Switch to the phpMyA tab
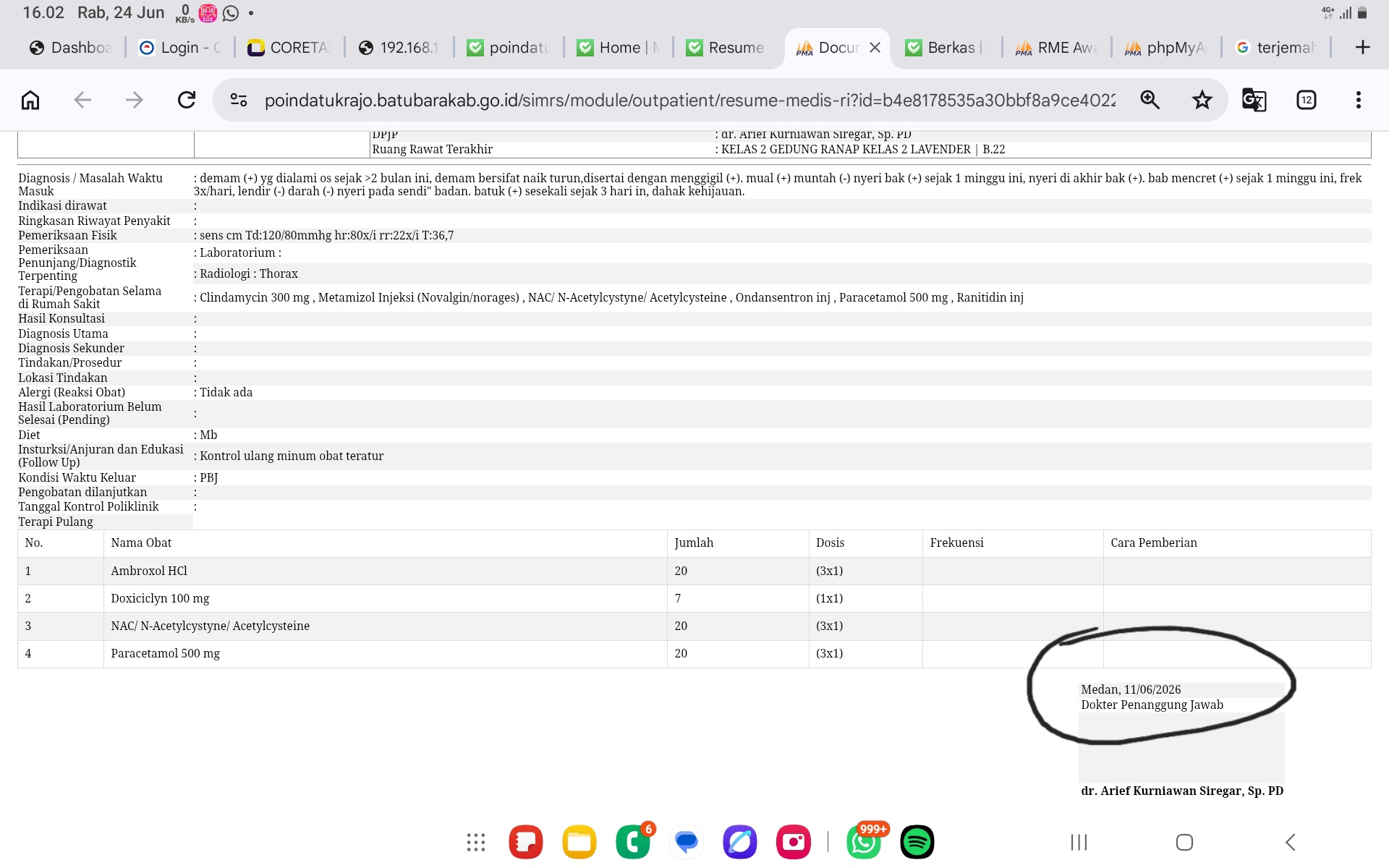 coord(1165,48)
